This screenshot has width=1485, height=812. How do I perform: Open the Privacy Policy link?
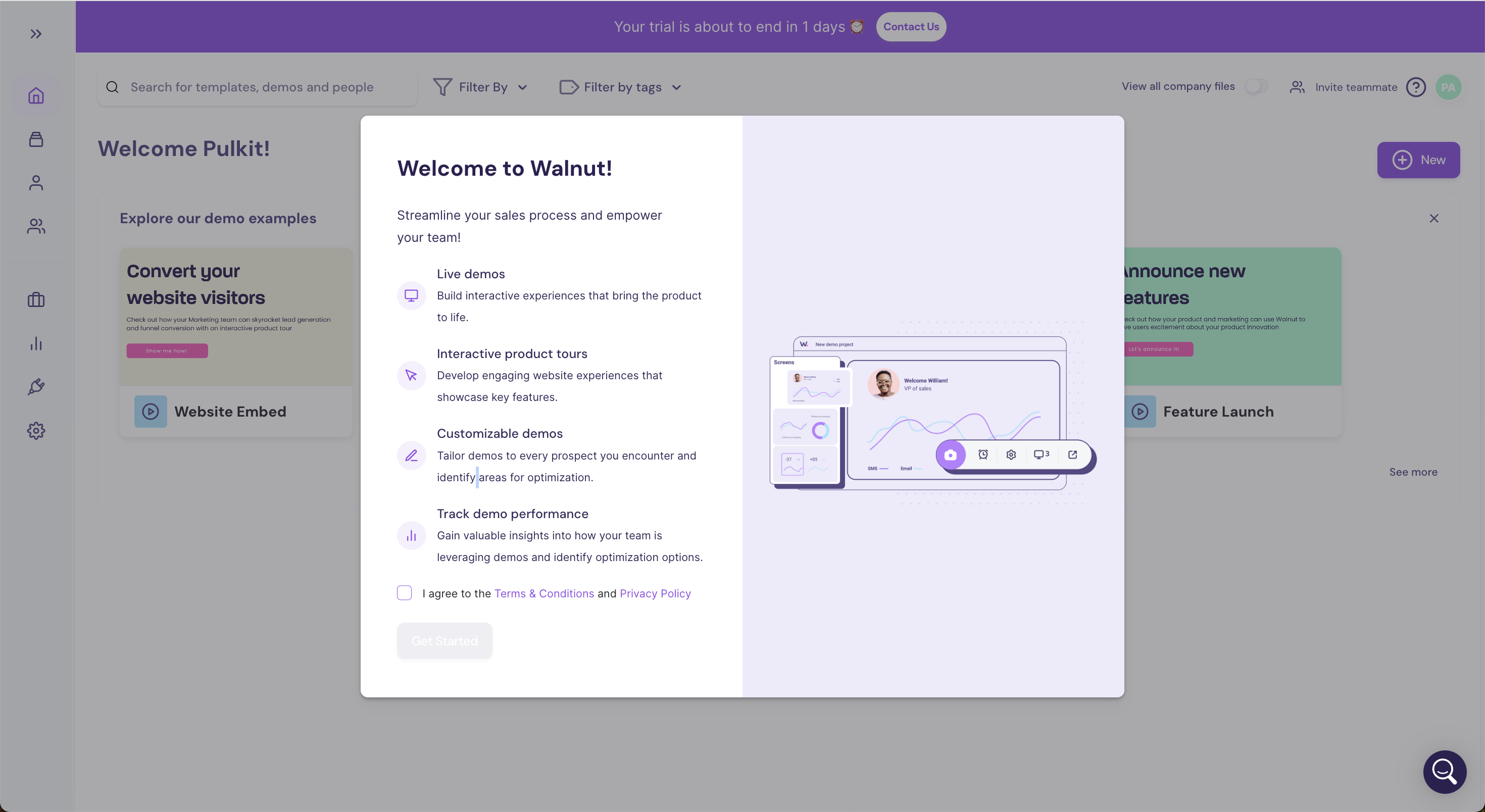point(655,593)
